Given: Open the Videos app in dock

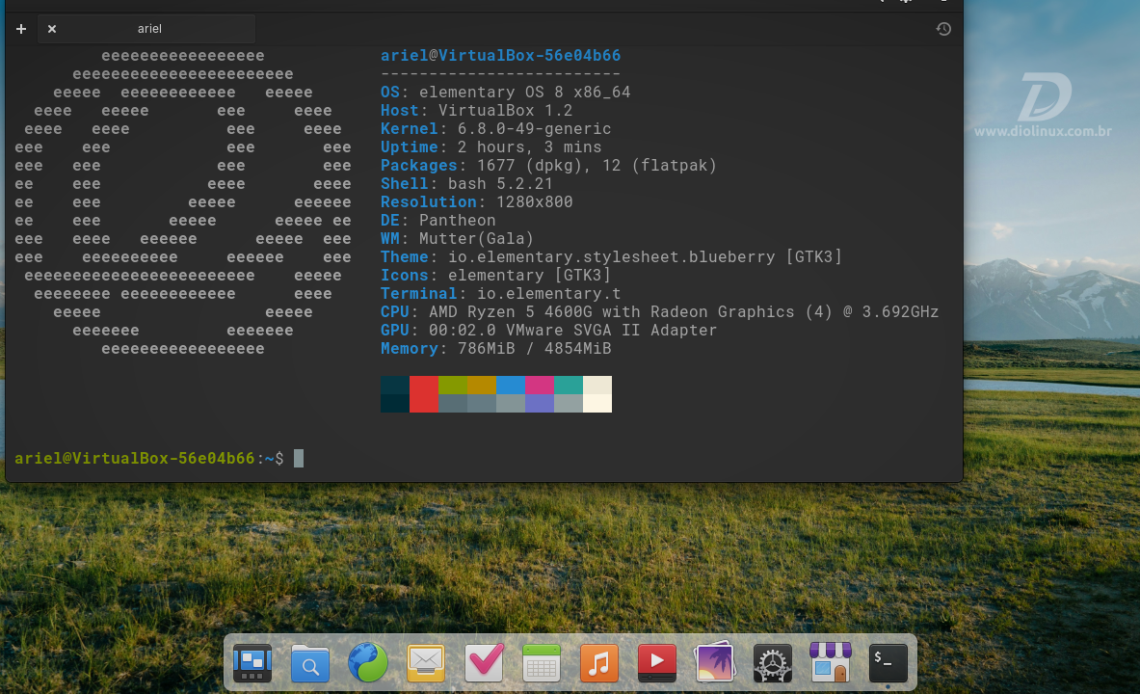Looking at the screenshot, I should point(657,663).
